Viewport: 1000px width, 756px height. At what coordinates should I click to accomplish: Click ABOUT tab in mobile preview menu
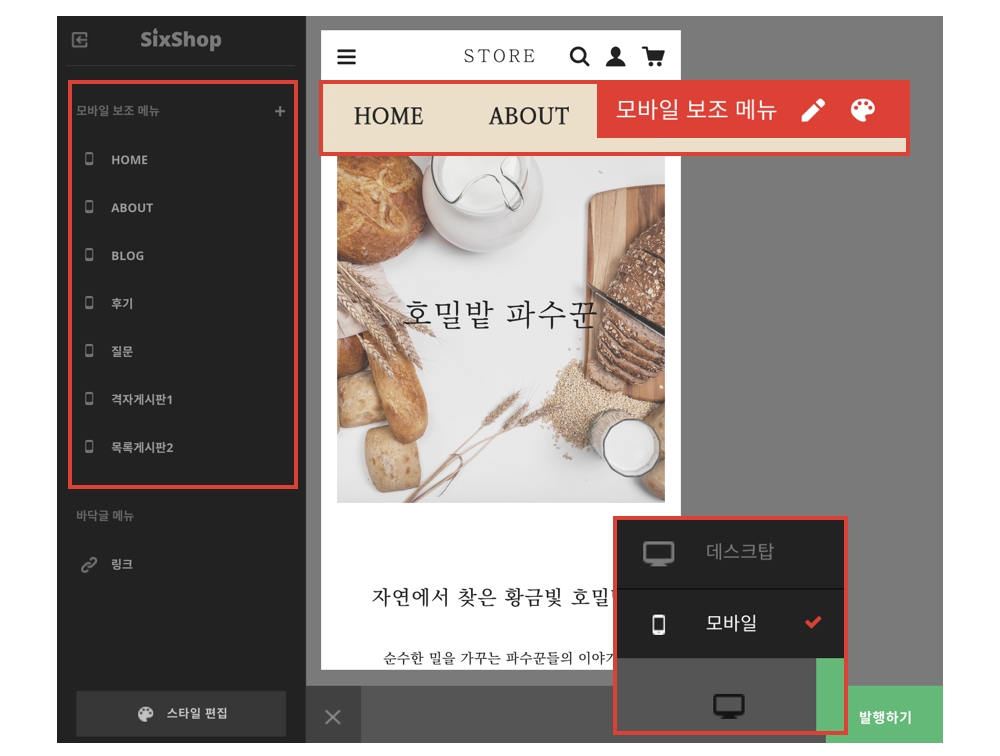[x=528, y=117]
